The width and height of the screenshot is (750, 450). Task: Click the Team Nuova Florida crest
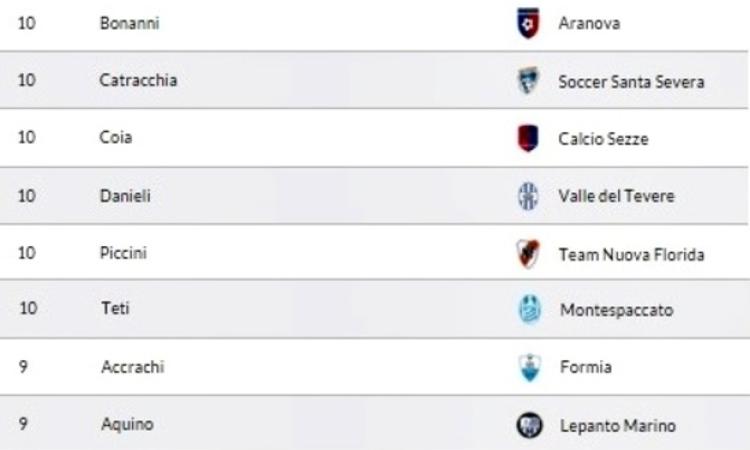[528, 253]
